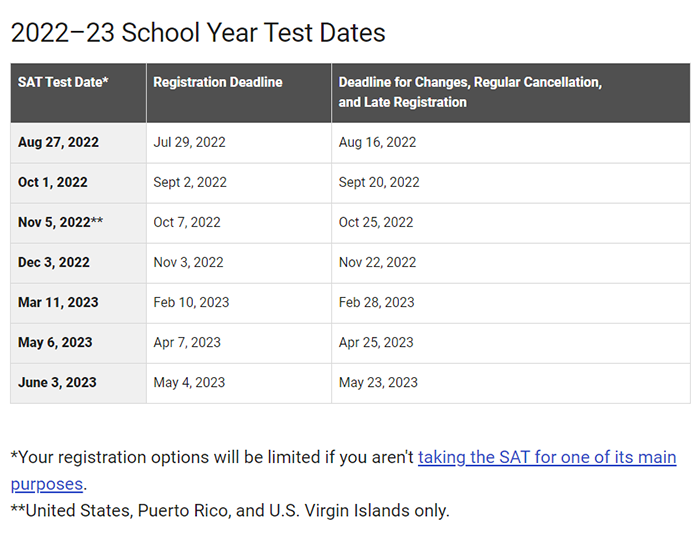Click the Jul 29, 2022 registration deadline cell
Screen dimensions: 700x559
190,142
